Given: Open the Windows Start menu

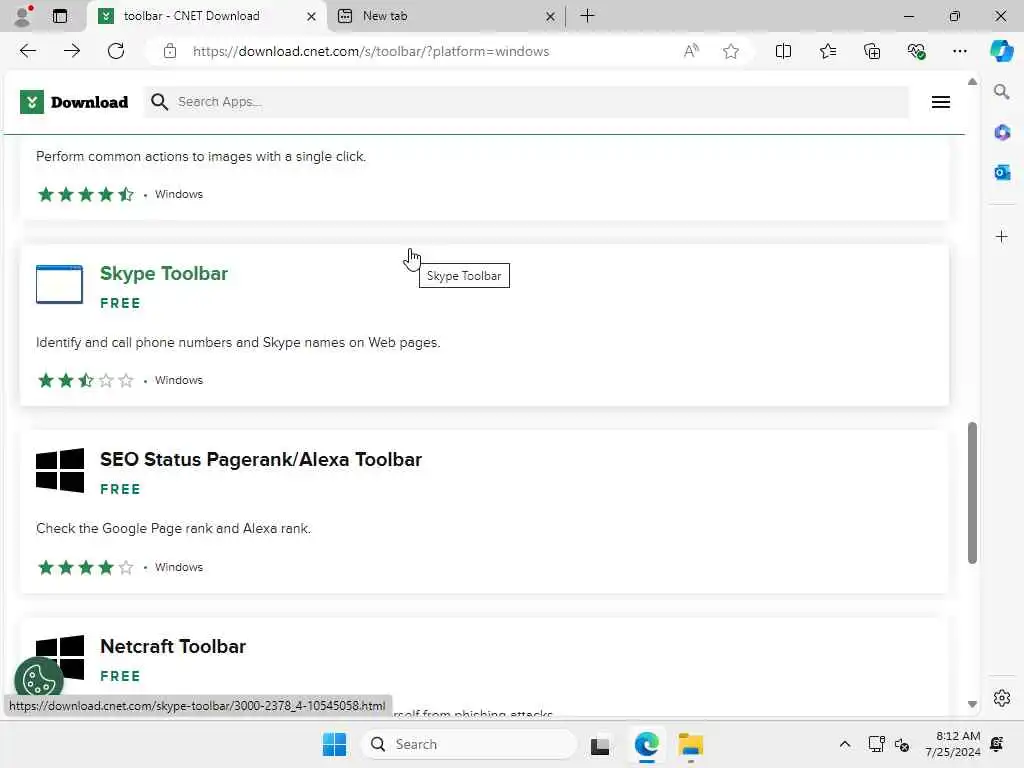Looking at the screenshot, I should [334, 744].
